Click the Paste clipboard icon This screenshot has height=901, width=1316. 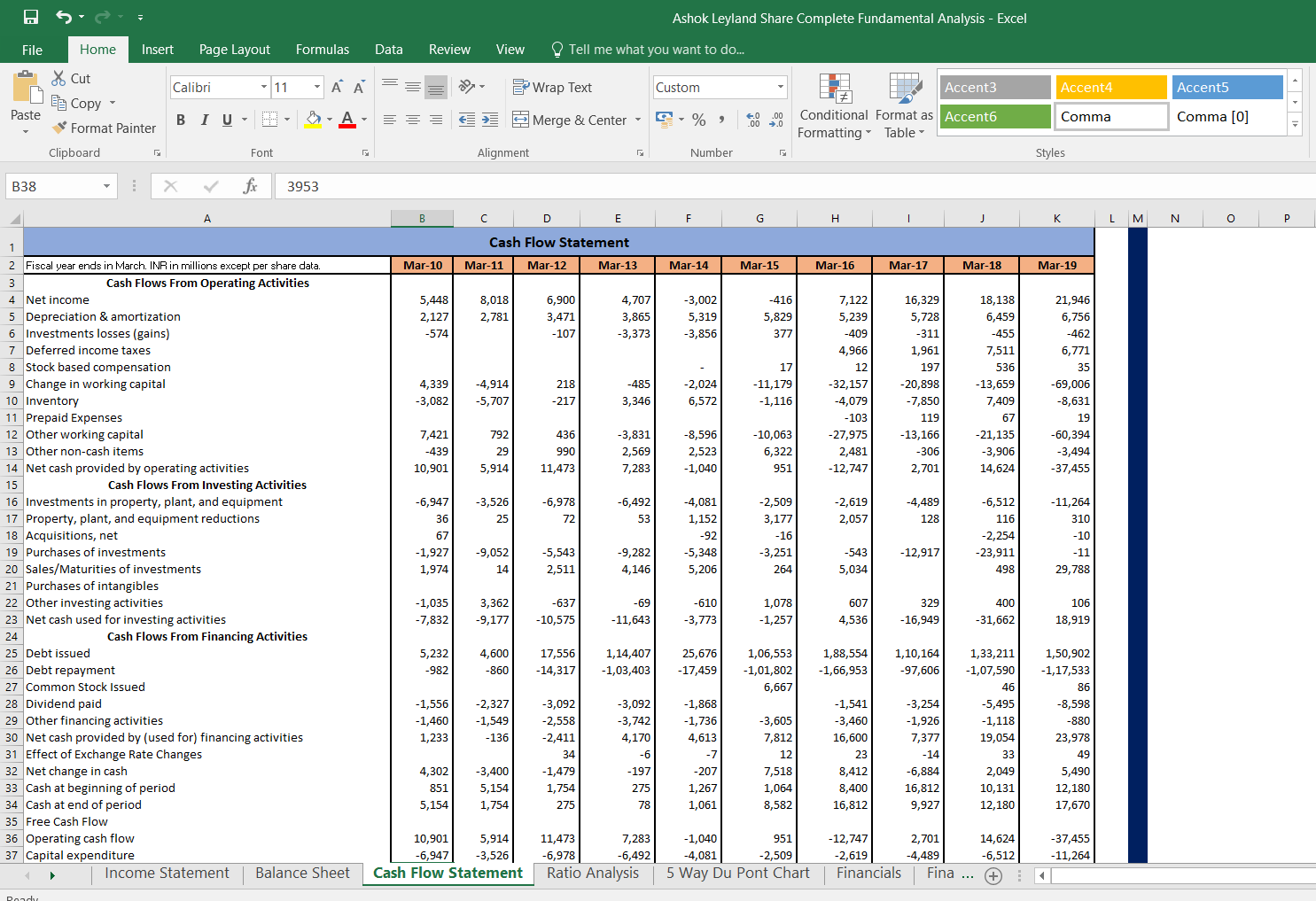tap(26, 88)
